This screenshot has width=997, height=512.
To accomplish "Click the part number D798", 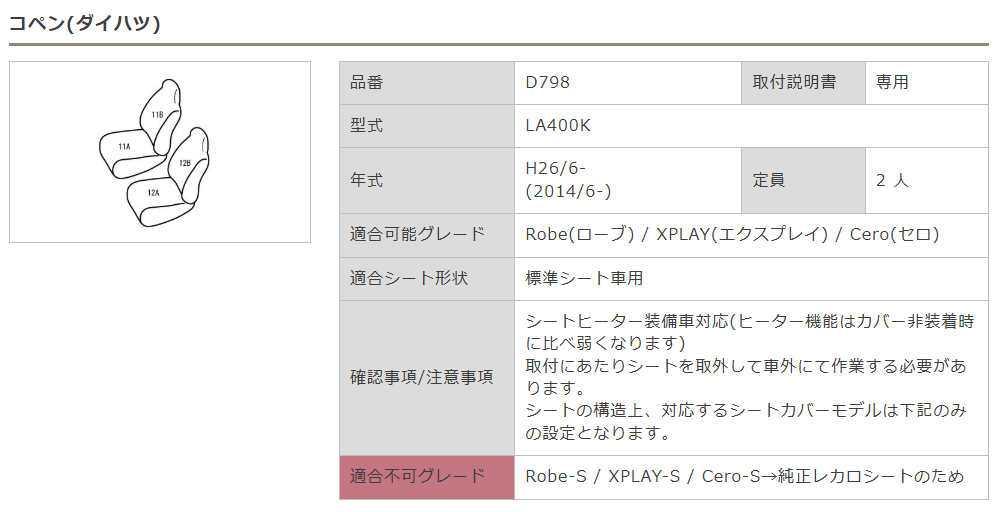I will point(548,83).
